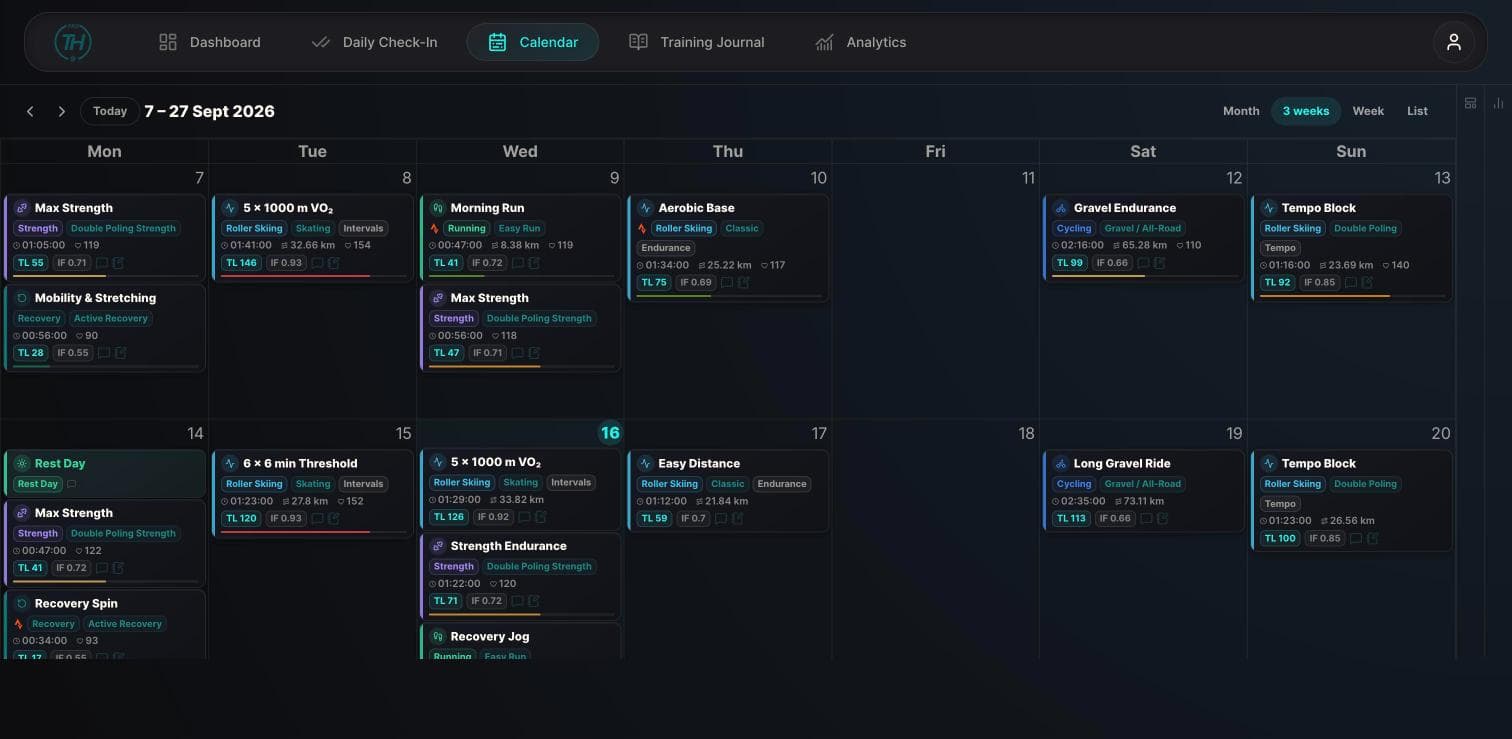Image resolution: width=1512 pixels, height=739 pixels.
Task: Open comments on Strength Endurance card
Action: click(x=517, y=601)
